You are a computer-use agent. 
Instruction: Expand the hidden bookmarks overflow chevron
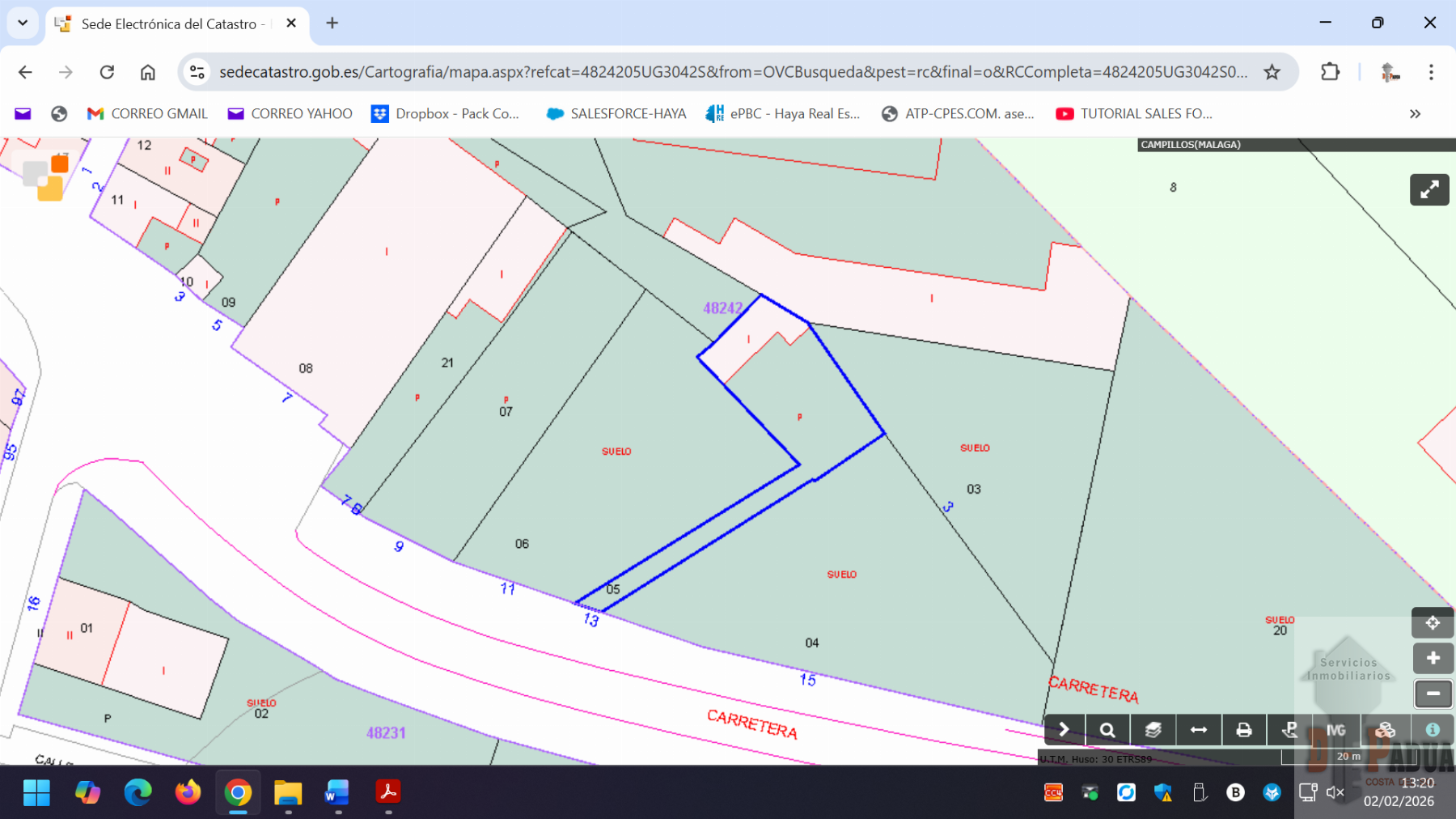point(1415,114)
